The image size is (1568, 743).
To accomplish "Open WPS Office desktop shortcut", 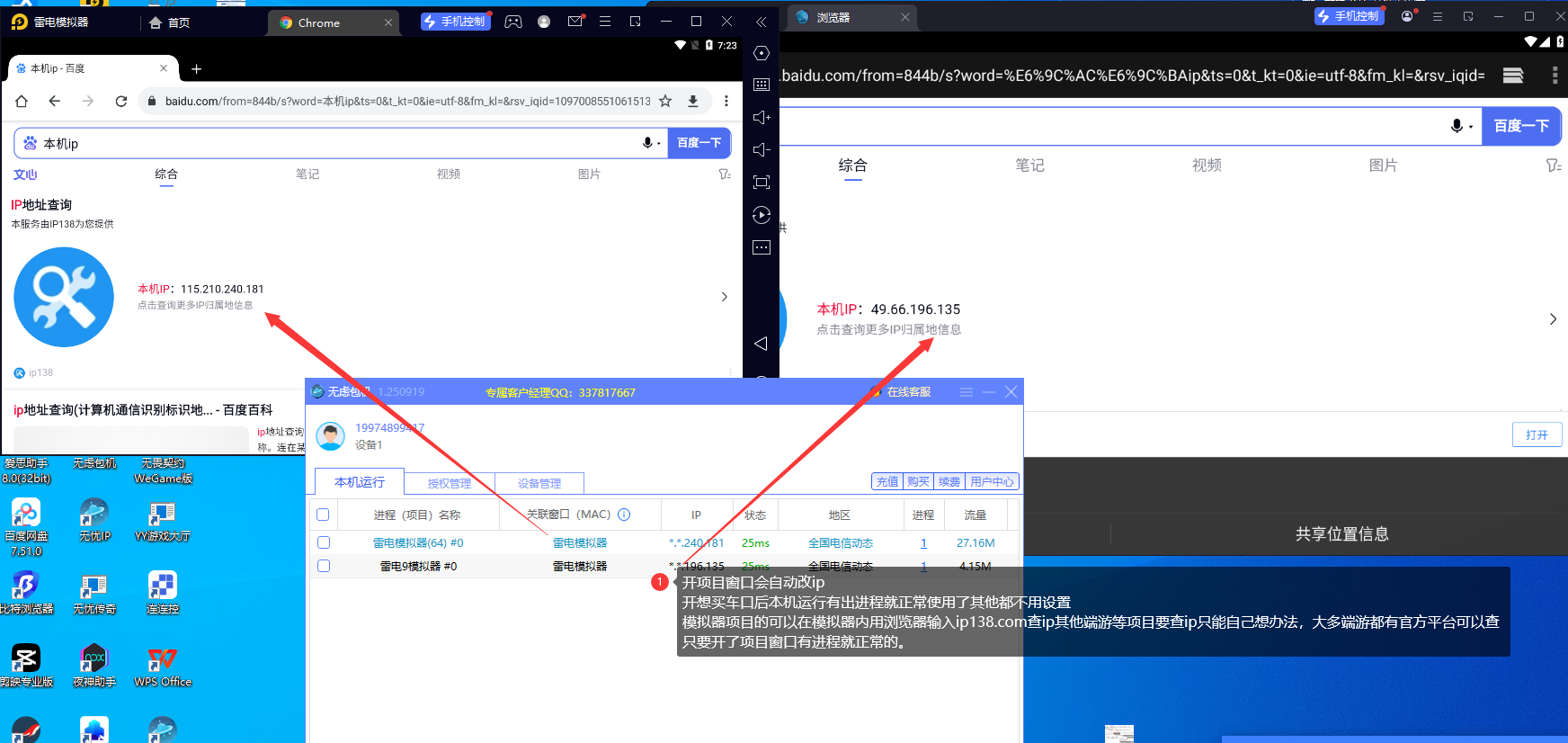I will pos(163,667).
